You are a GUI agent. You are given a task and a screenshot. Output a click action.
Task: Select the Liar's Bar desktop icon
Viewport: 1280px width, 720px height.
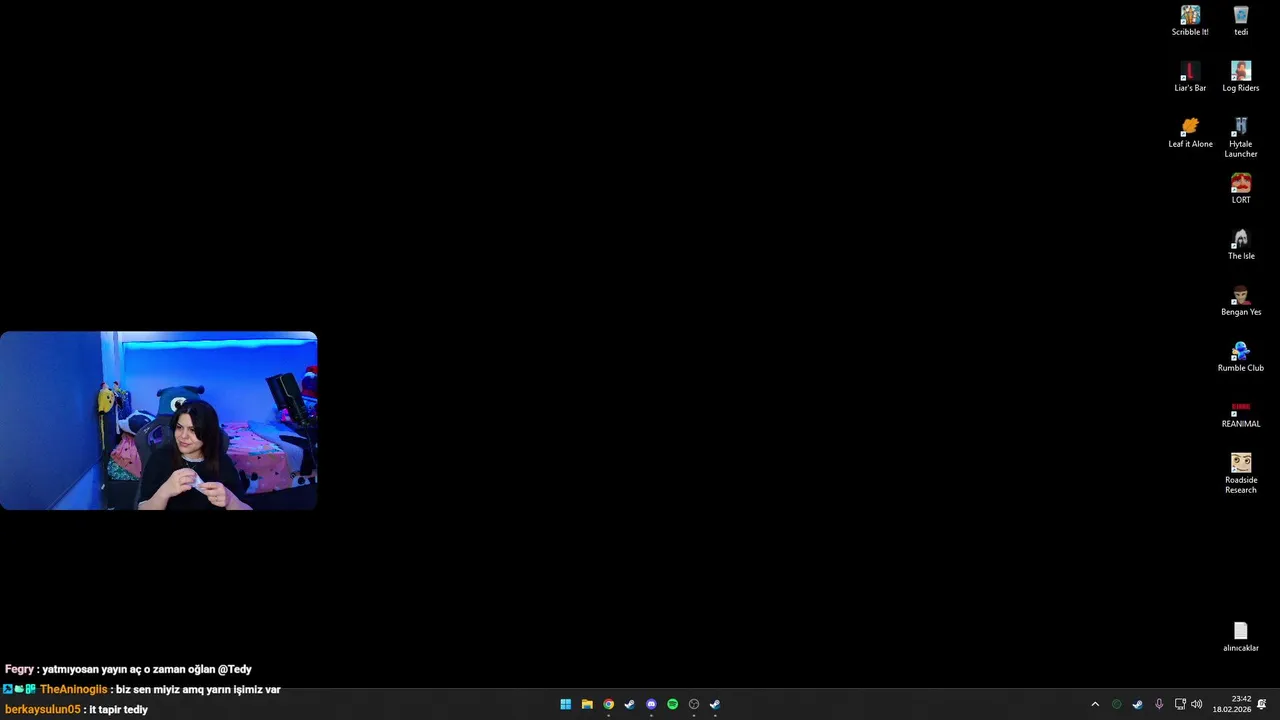pyautogui.click(x=1190, y=77)
